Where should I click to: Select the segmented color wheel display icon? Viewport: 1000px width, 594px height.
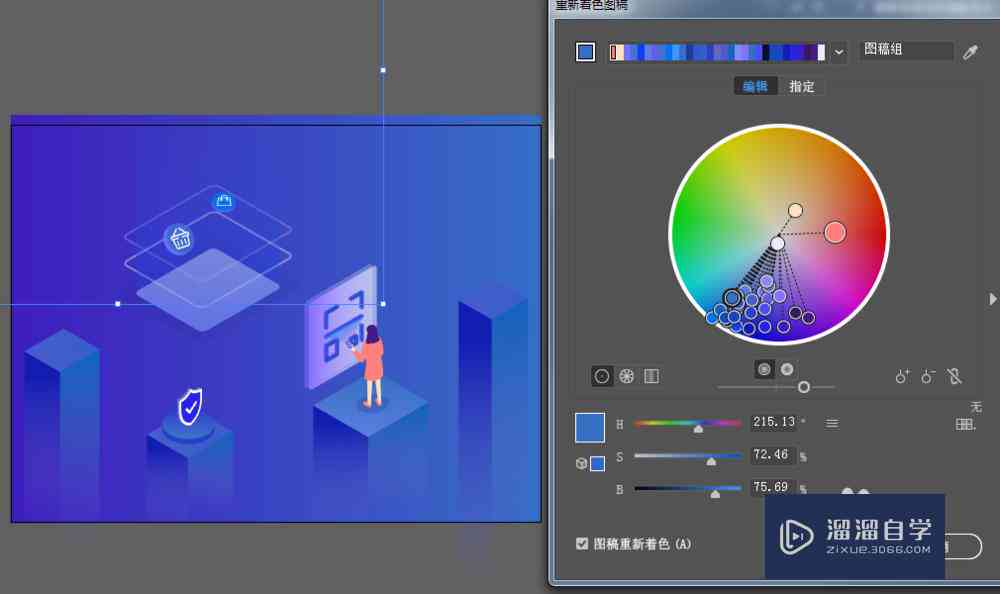(626, 376)
